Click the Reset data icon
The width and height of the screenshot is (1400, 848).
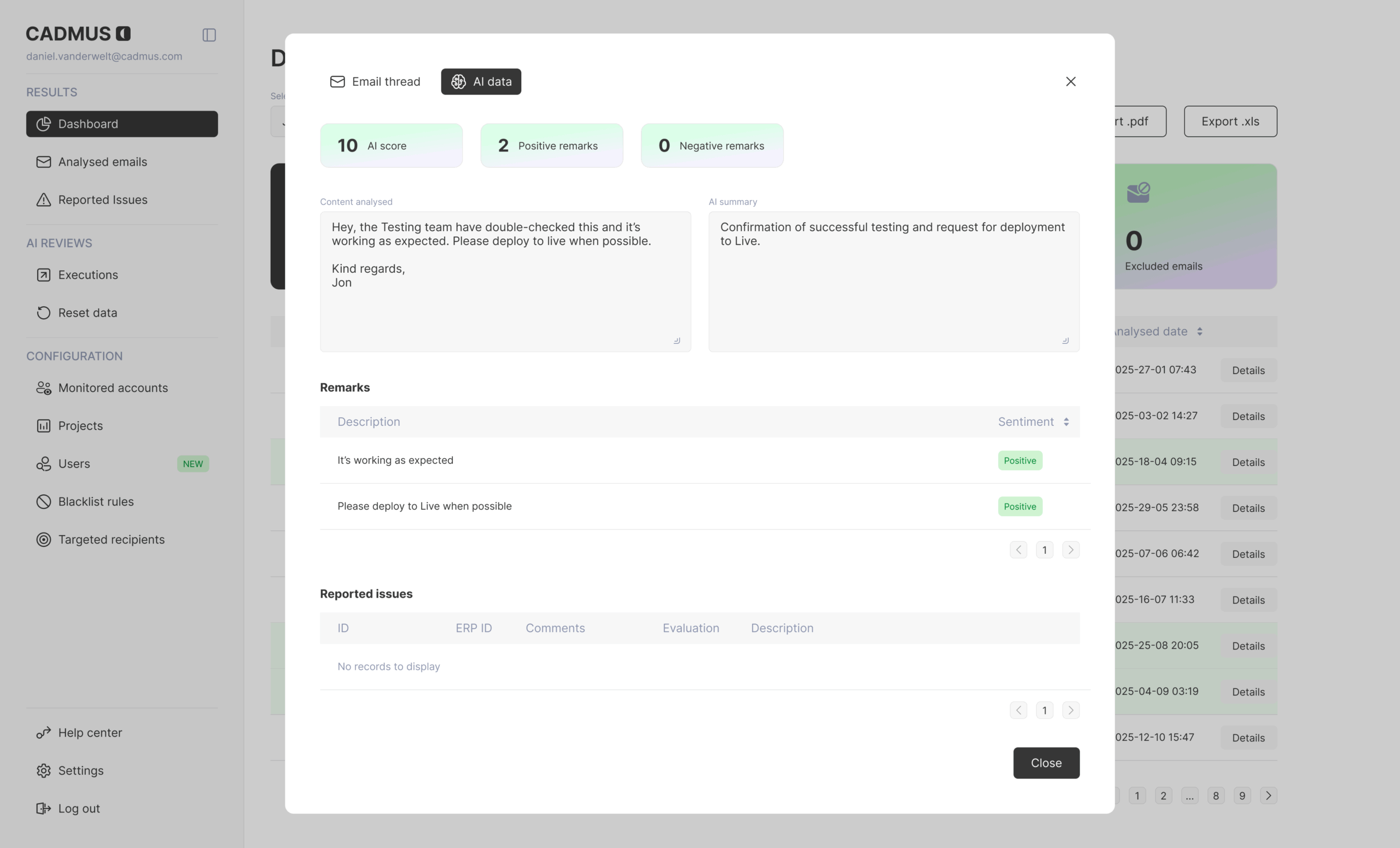pyautogui.click(x=44, y=313)
